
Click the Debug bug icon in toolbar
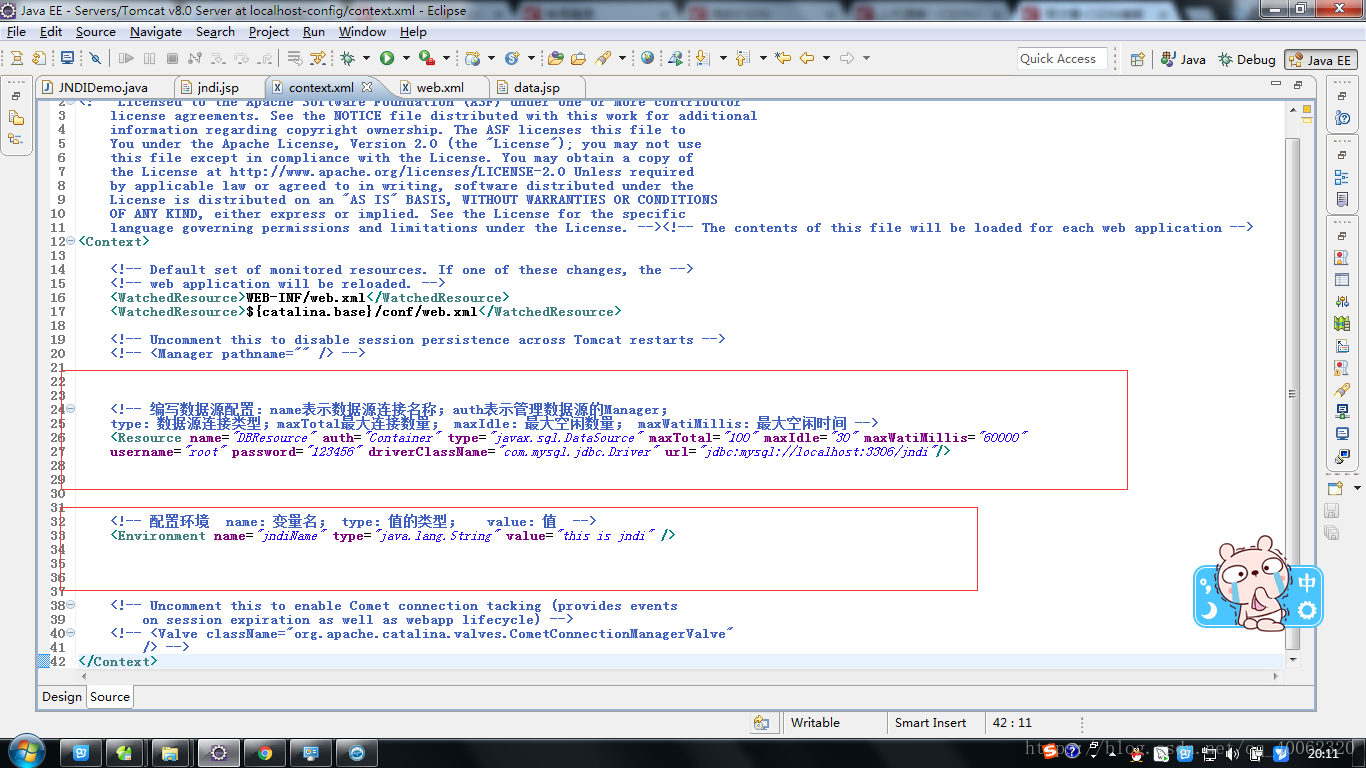click(347, 58)
